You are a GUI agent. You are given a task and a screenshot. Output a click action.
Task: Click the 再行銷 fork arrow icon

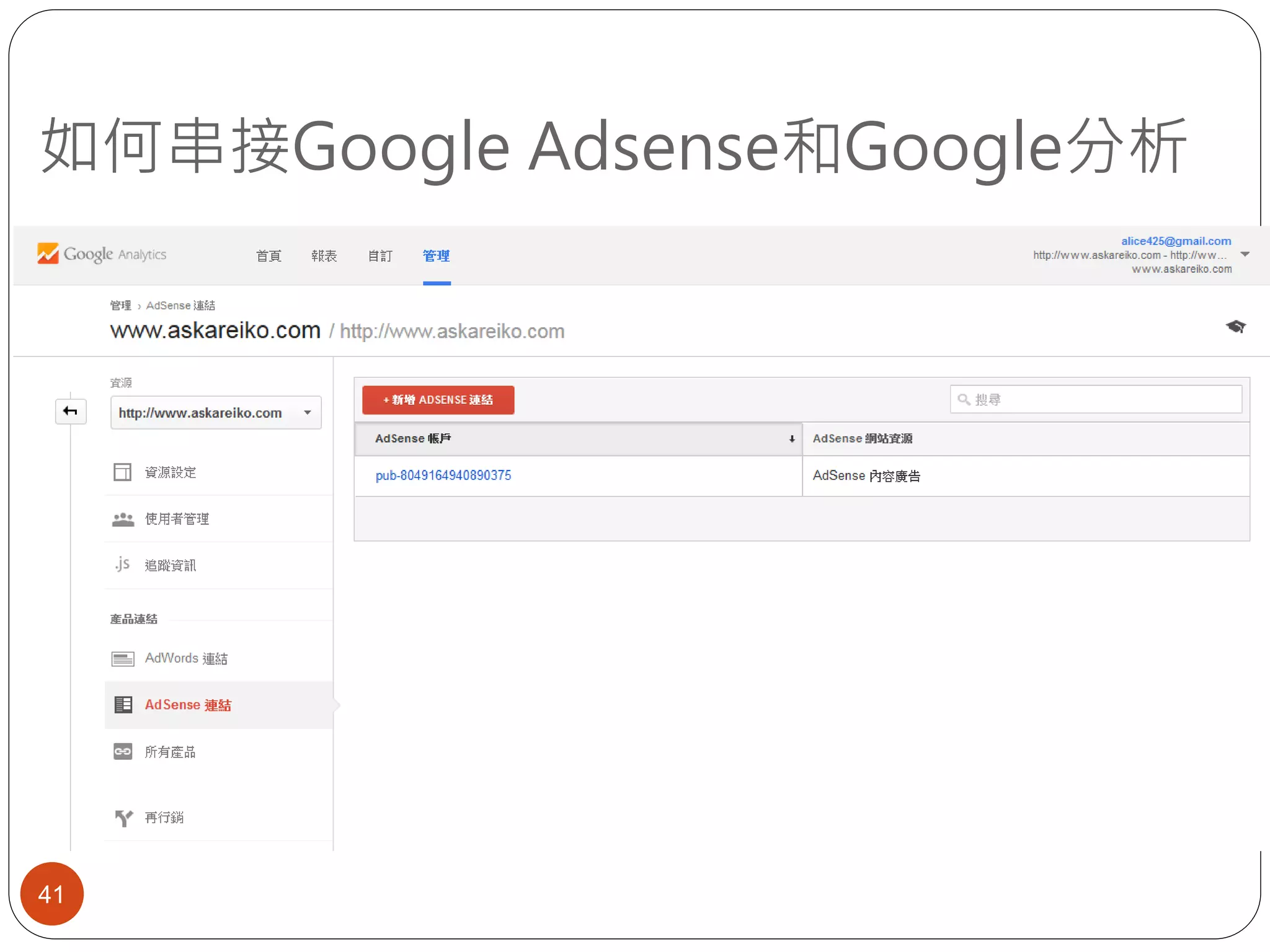pyautogui.click(x=124, y=818)
